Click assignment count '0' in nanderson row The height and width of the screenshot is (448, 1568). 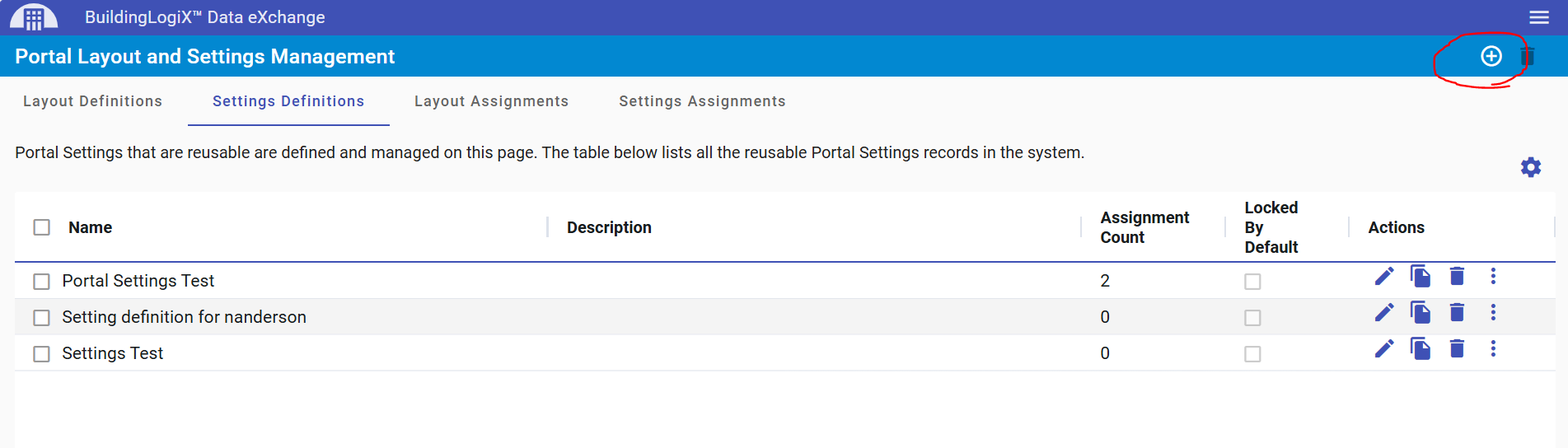pyautogui.click(x=1105, y=317)
